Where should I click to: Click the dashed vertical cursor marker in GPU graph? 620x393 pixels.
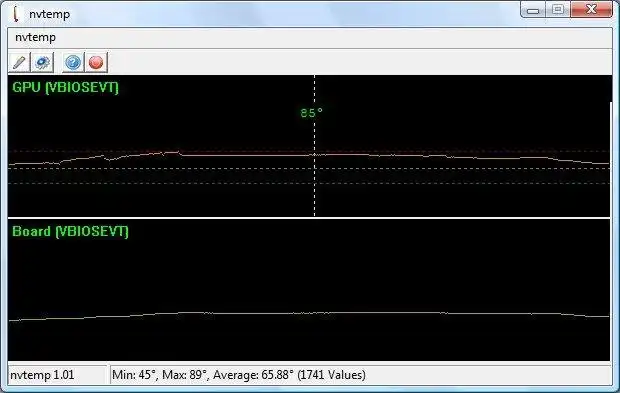[x=315, y=145]
